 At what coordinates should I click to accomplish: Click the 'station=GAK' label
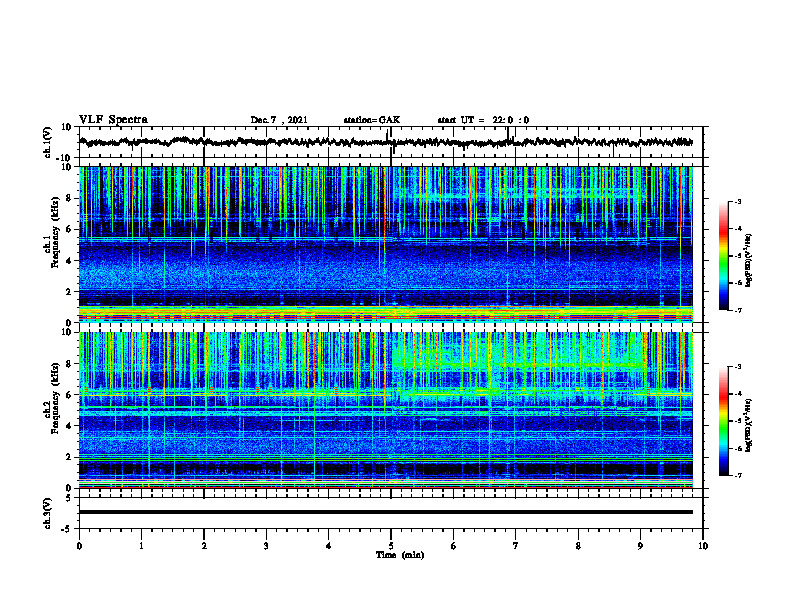coord(372,120)
